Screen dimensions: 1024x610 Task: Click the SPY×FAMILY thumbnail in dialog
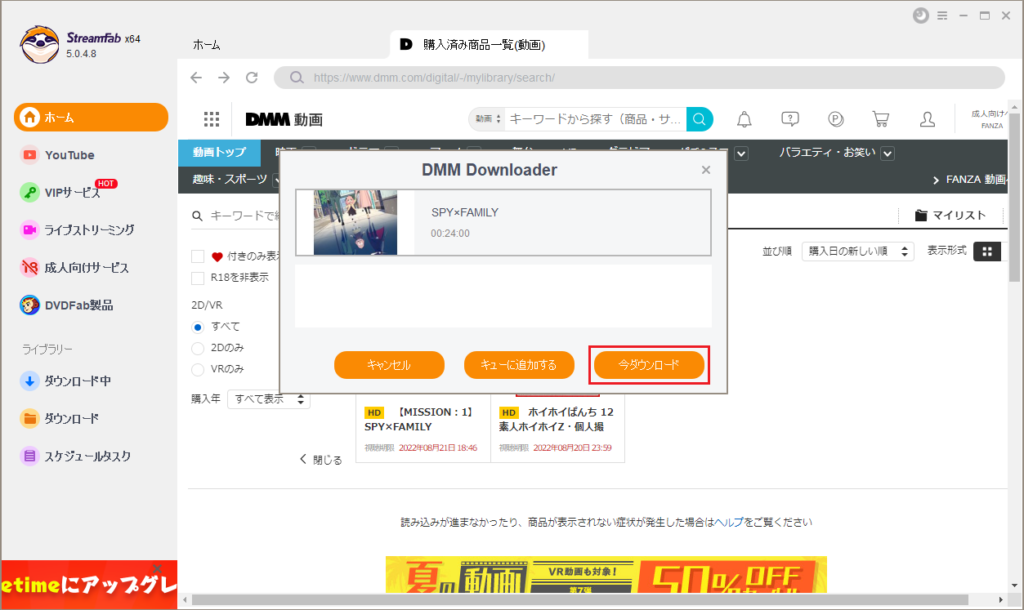[x=355, y=222]
